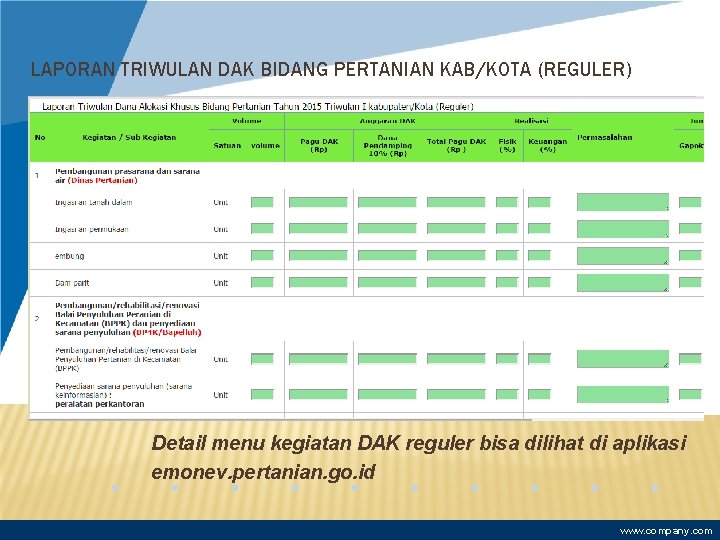The height and width of the screenshot is (540, 720).
Task: Click the 'embung' row label
Action: (x=69, y=256)
